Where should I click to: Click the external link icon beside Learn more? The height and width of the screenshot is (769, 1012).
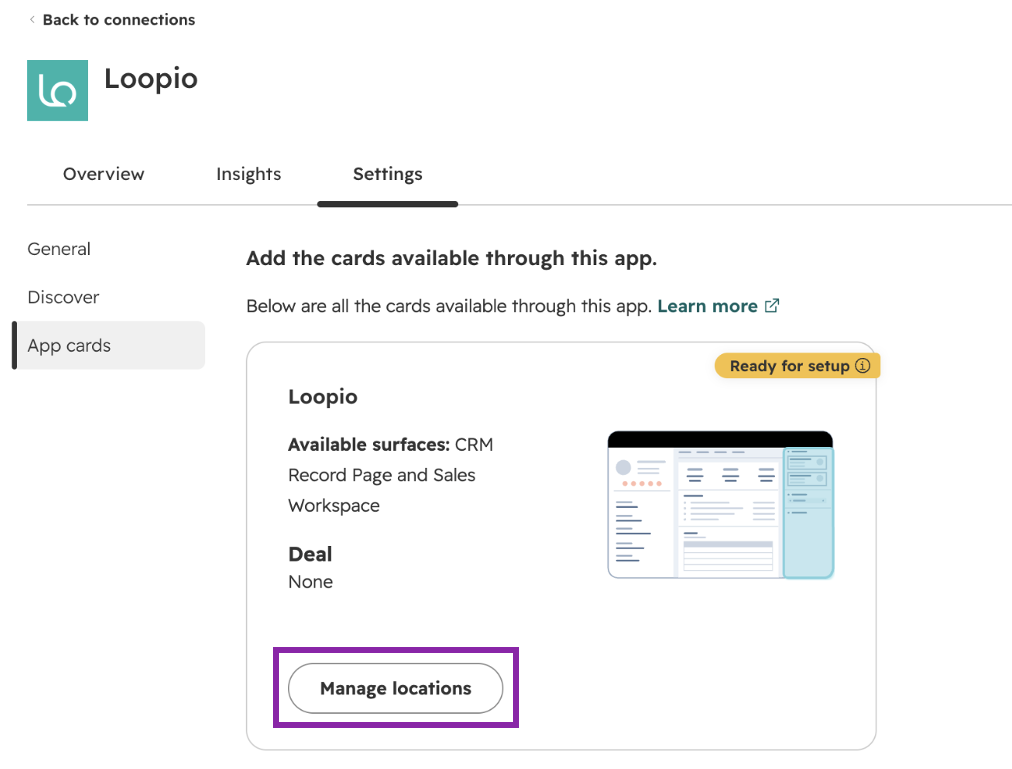772,305
